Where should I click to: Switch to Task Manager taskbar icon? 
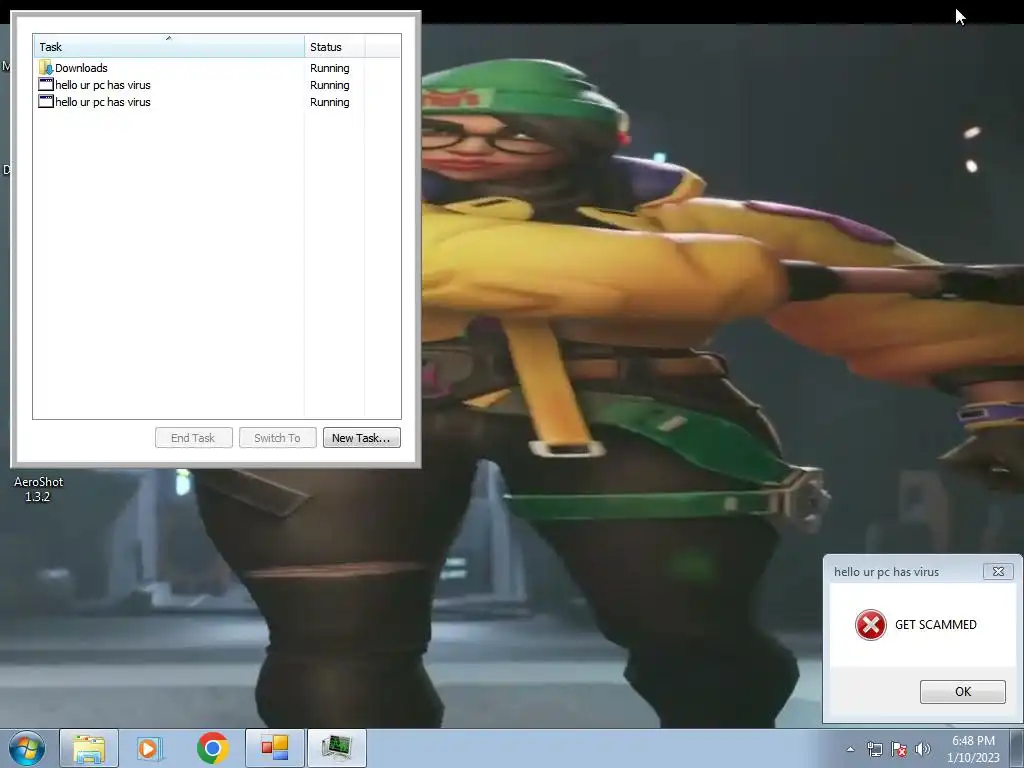click(337, 748)
